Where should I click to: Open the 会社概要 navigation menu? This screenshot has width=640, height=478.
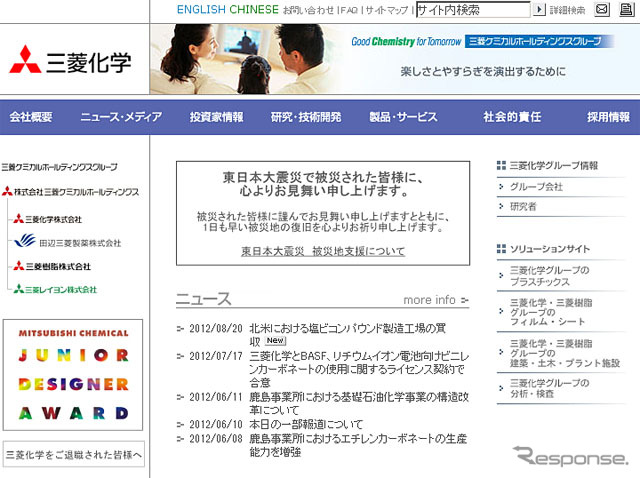pyautogui.click(x=31, y=117)
